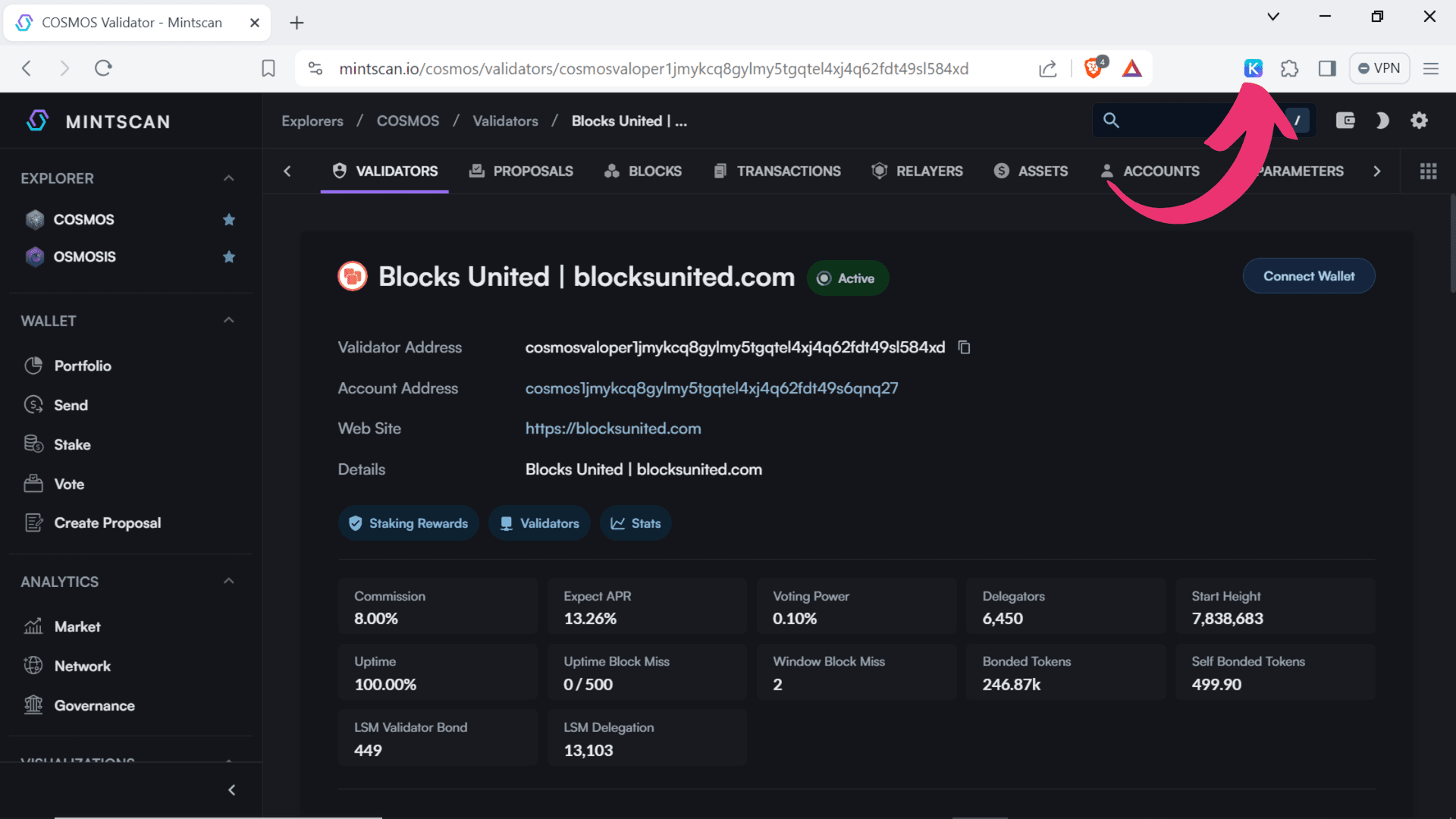Viewport: 1456px width, 819px height.
Task: Open Create Proposal in sidebar
Action: coord(107,523)
